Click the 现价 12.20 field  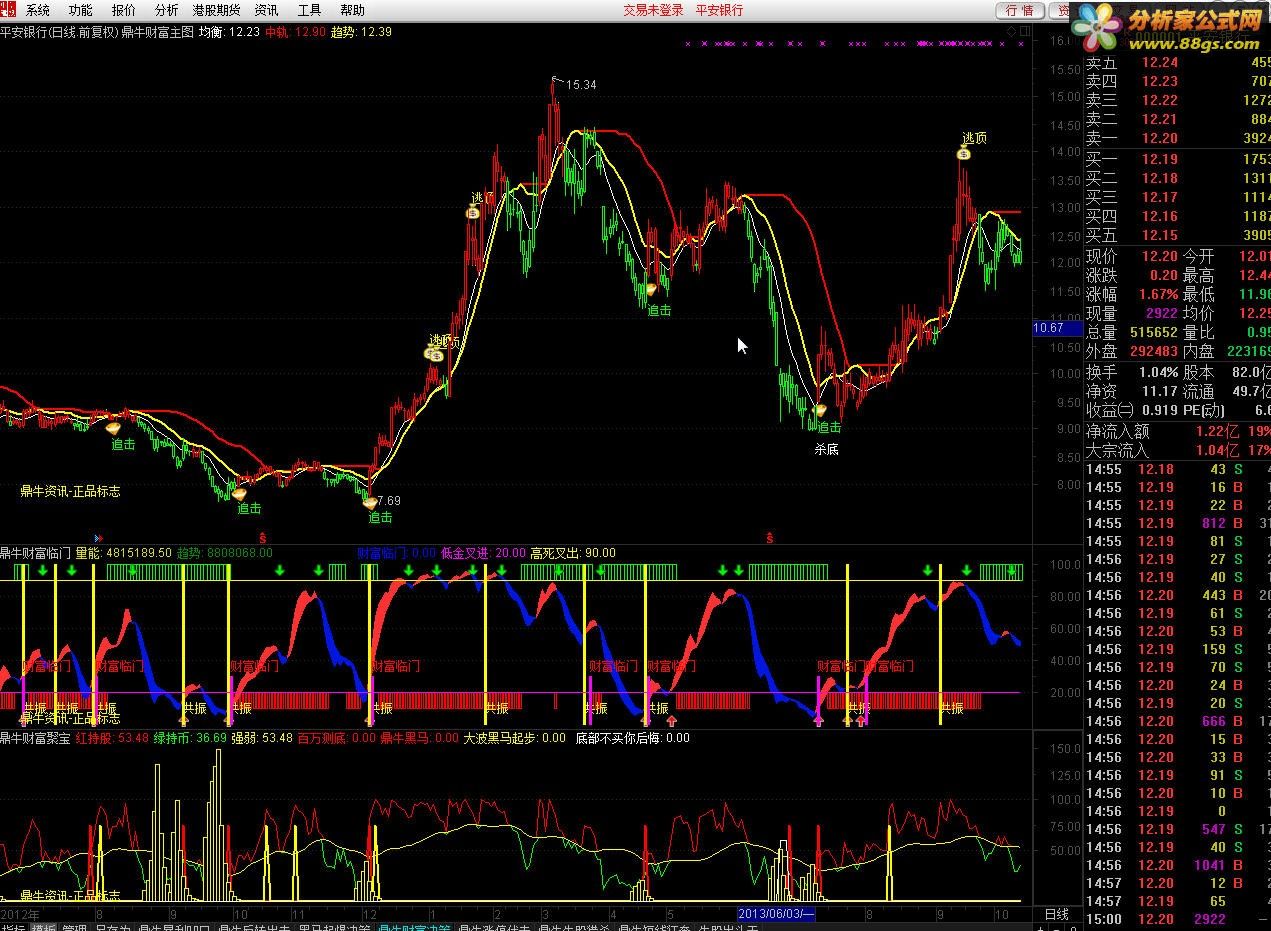click(x=1132, y=257)
